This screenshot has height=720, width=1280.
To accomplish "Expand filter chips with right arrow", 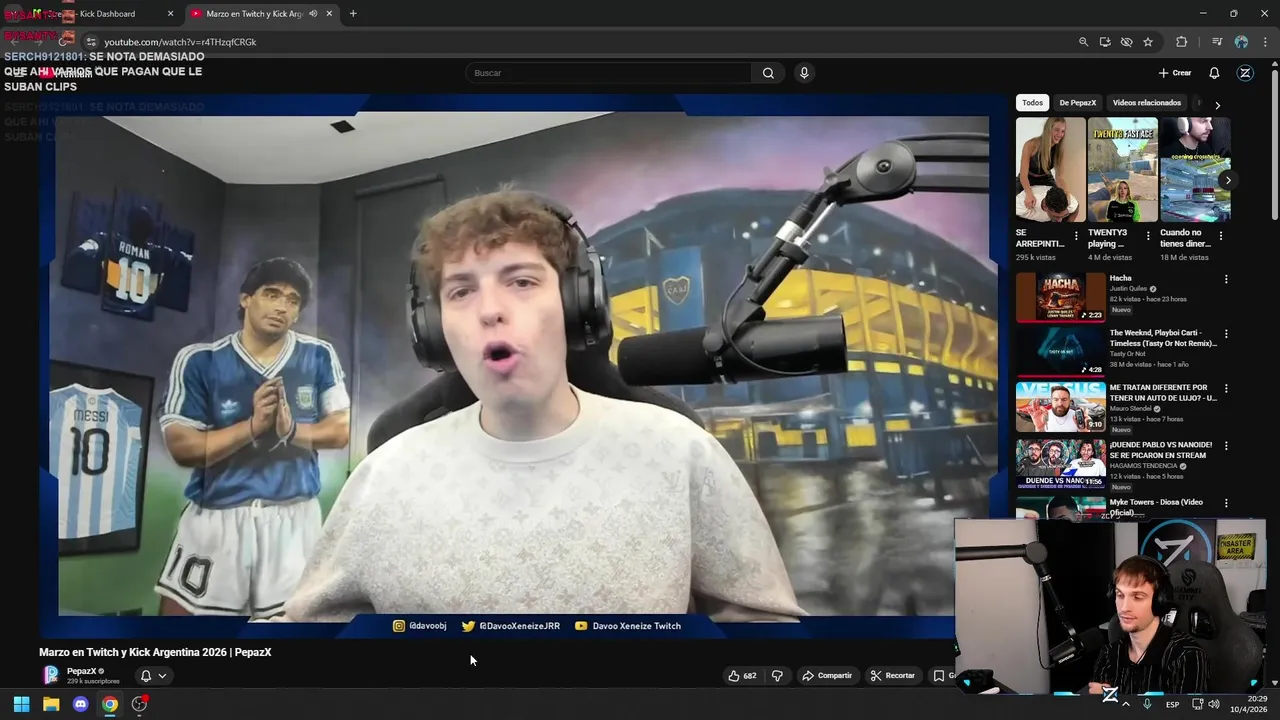I will point(1217,104).
